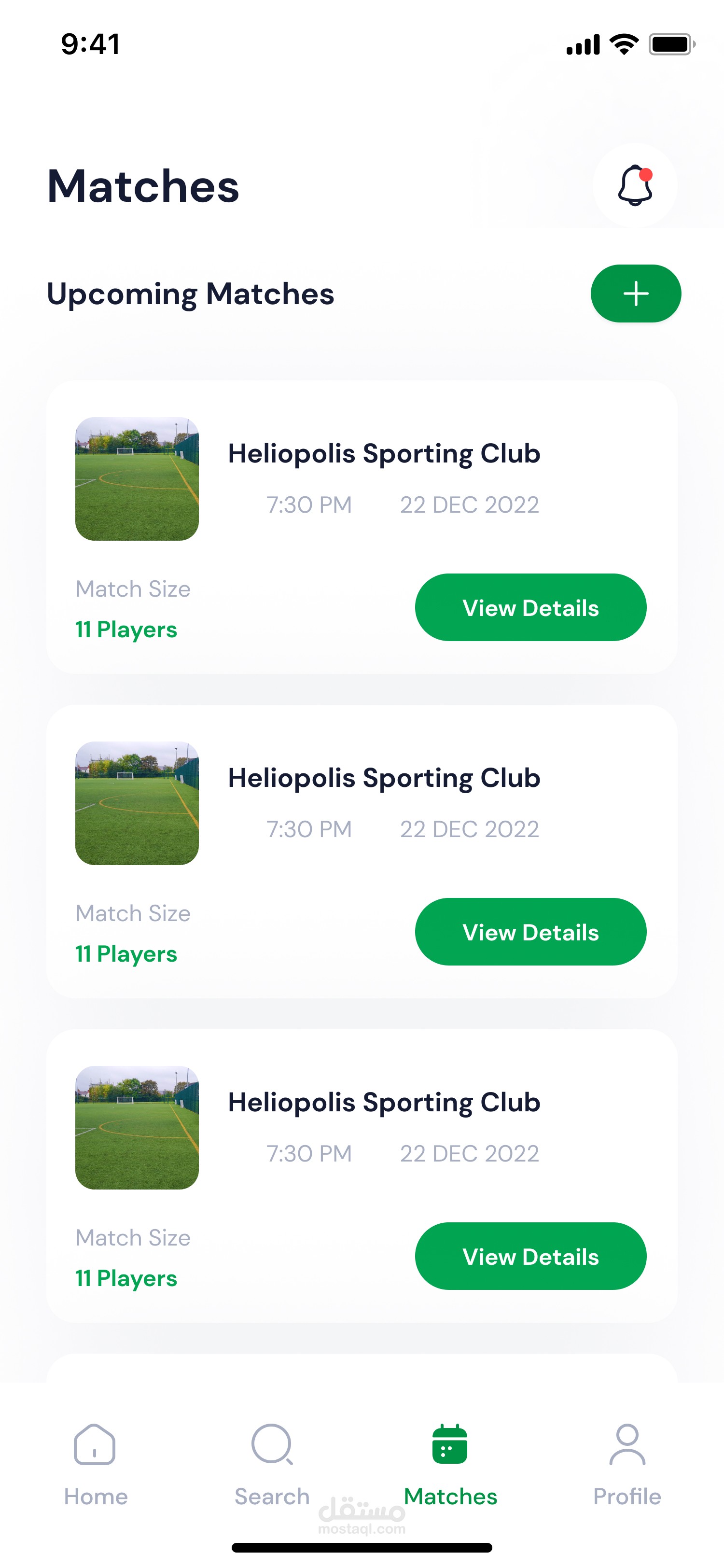Open notifications via the bell icon

(635, 186)
